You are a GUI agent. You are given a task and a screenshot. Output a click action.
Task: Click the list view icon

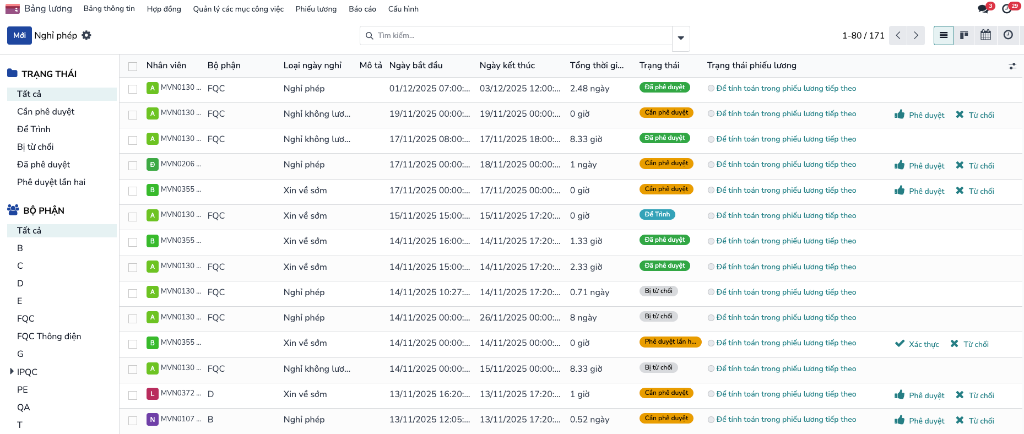943,35
